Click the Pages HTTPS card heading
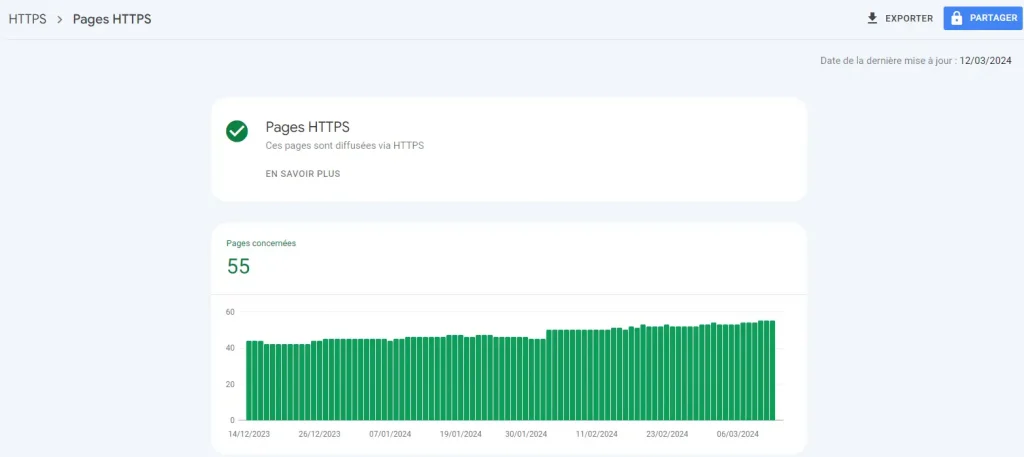The height and width of the screenshot is (457, 1024). click(x=308, y=127)
